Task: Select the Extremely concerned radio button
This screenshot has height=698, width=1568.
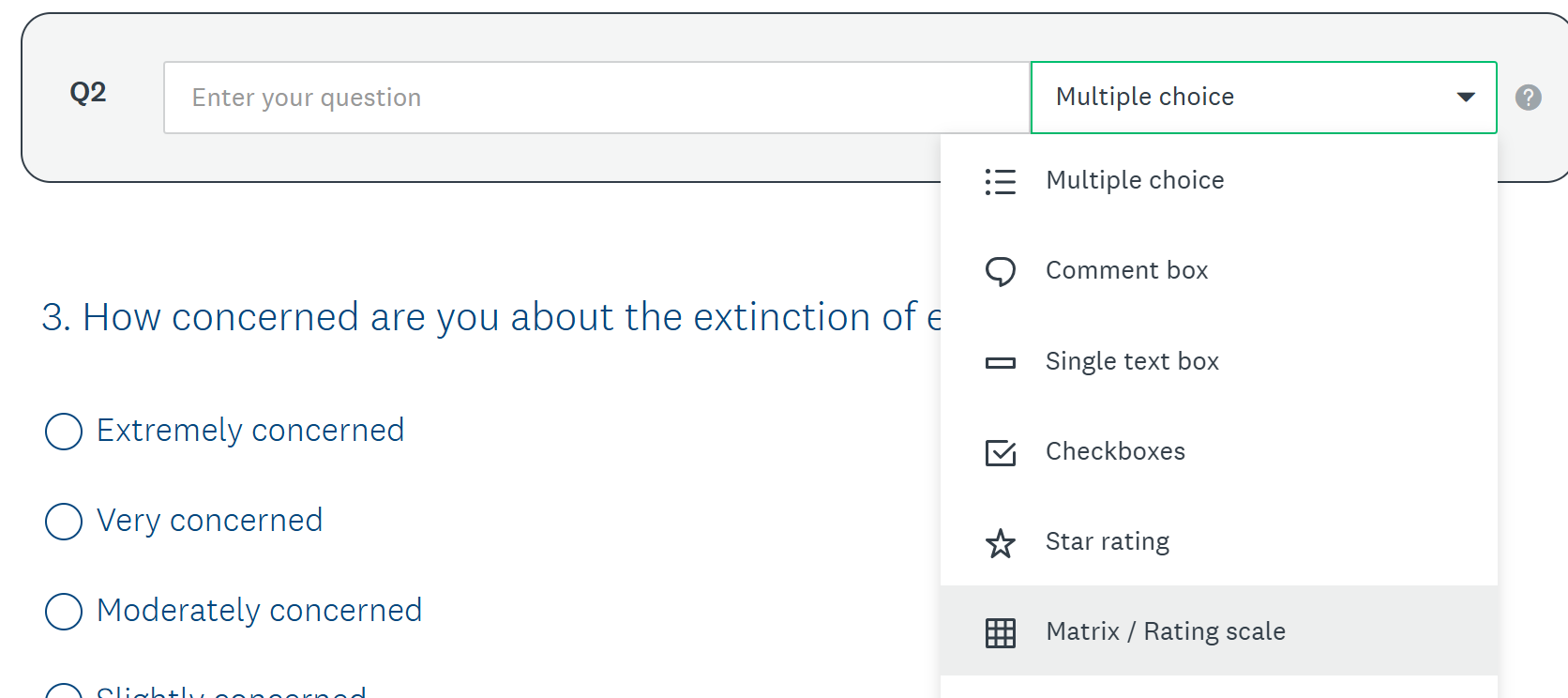Action: [64, 432]
